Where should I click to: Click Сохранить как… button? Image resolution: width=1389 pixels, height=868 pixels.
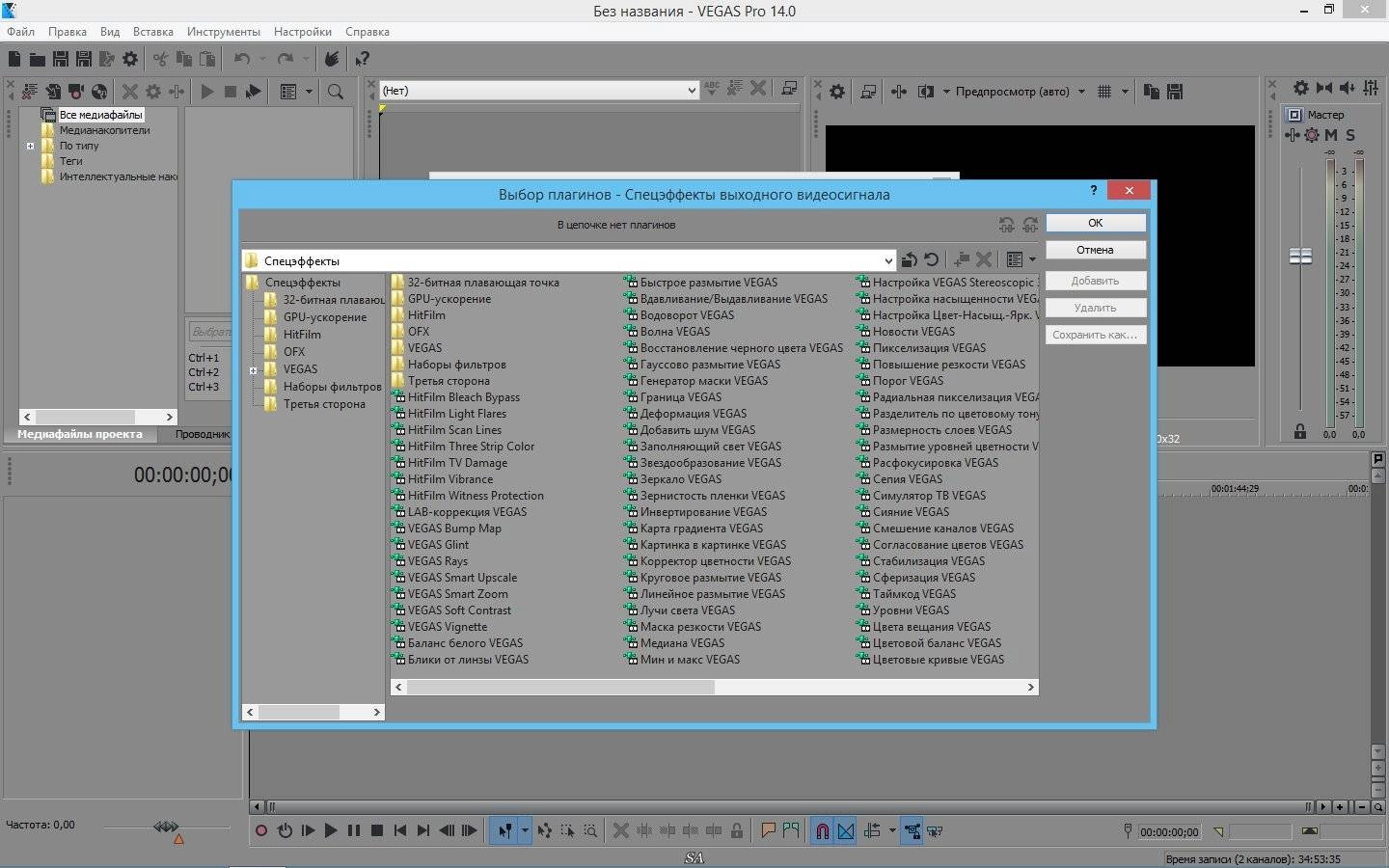click(x=1096, y=335)
